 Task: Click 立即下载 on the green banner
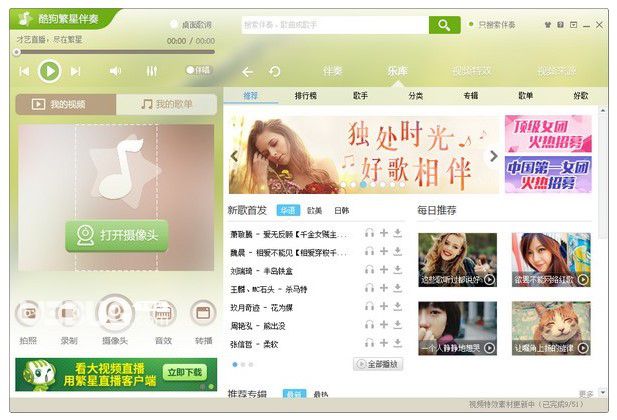coord(185,372)
